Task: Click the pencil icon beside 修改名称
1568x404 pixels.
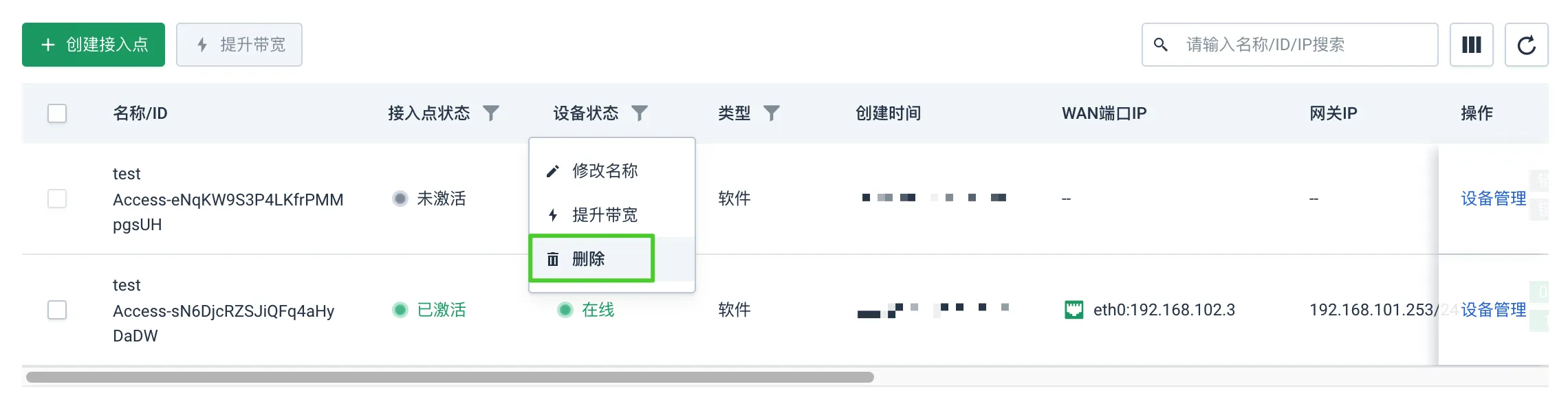Action: pos(552,171)
